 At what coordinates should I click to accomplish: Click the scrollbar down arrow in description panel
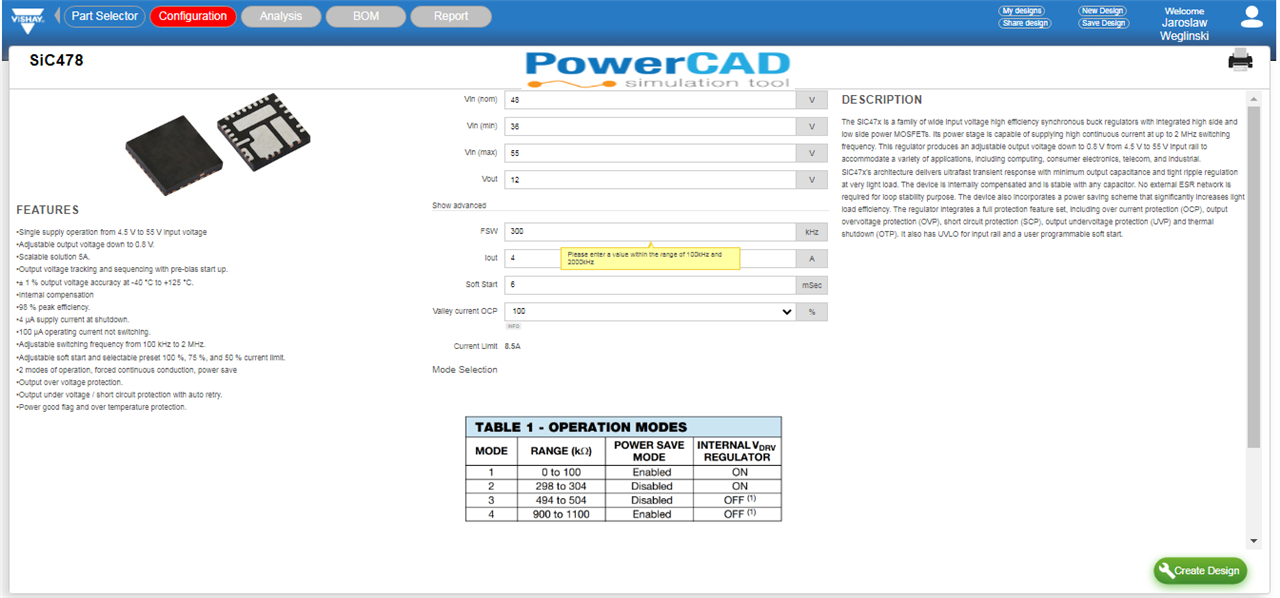(1253, 543)
